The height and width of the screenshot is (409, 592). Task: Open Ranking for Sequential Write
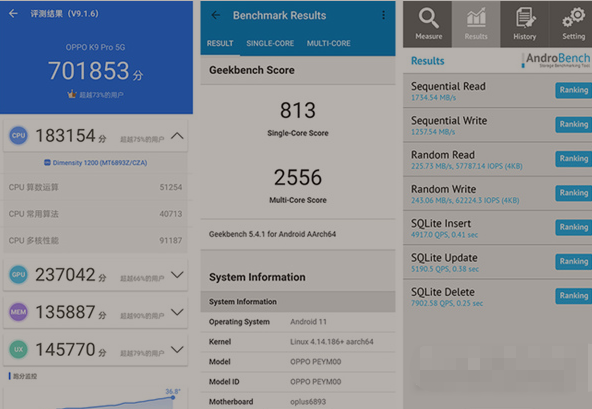pos(574,125)
